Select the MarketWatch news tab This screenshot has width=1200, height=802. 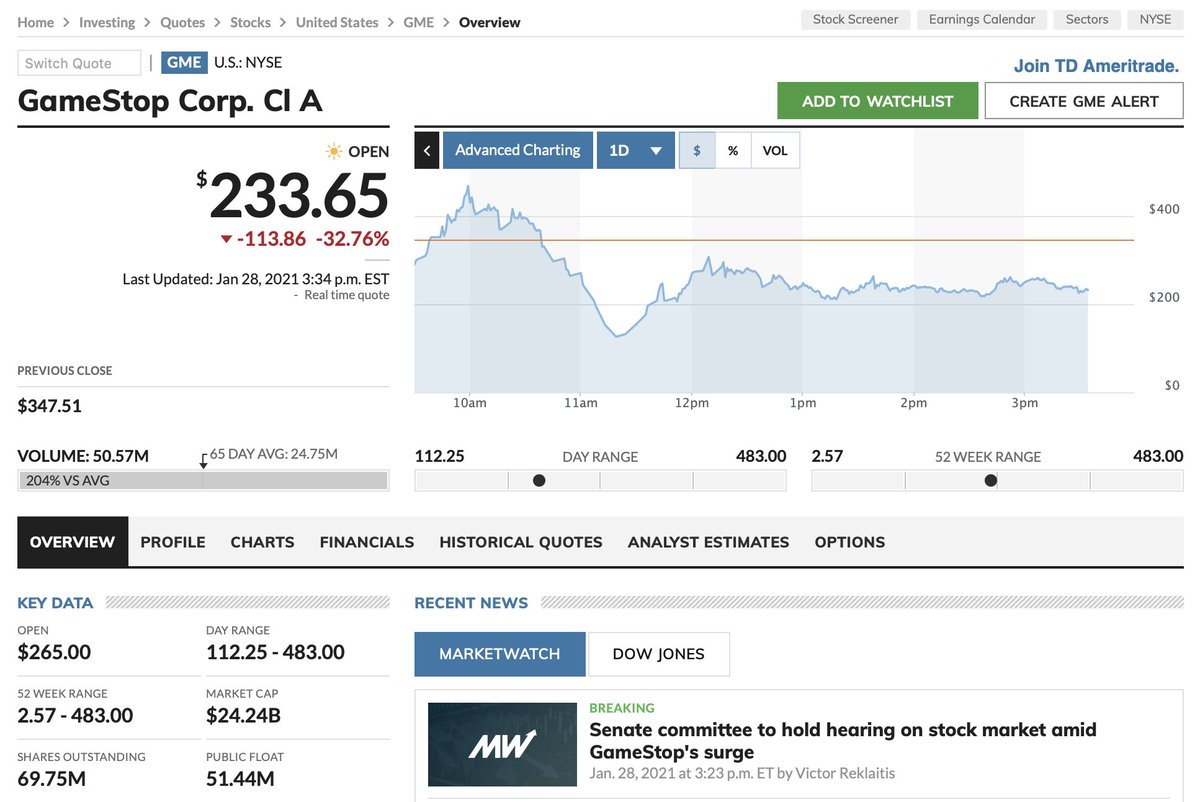click(500, 654)
